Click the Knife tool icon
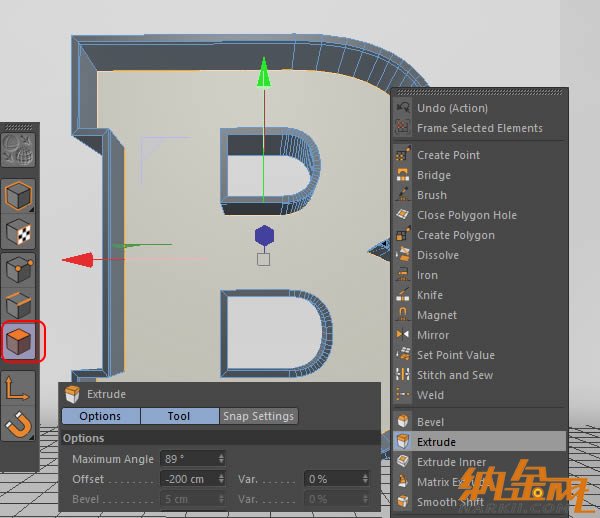 click(x=403, y=295)
